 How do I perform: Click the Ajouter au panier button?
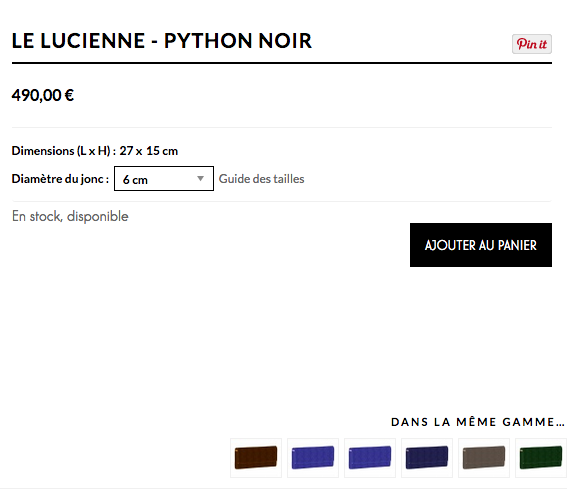[x=481, y=245]
